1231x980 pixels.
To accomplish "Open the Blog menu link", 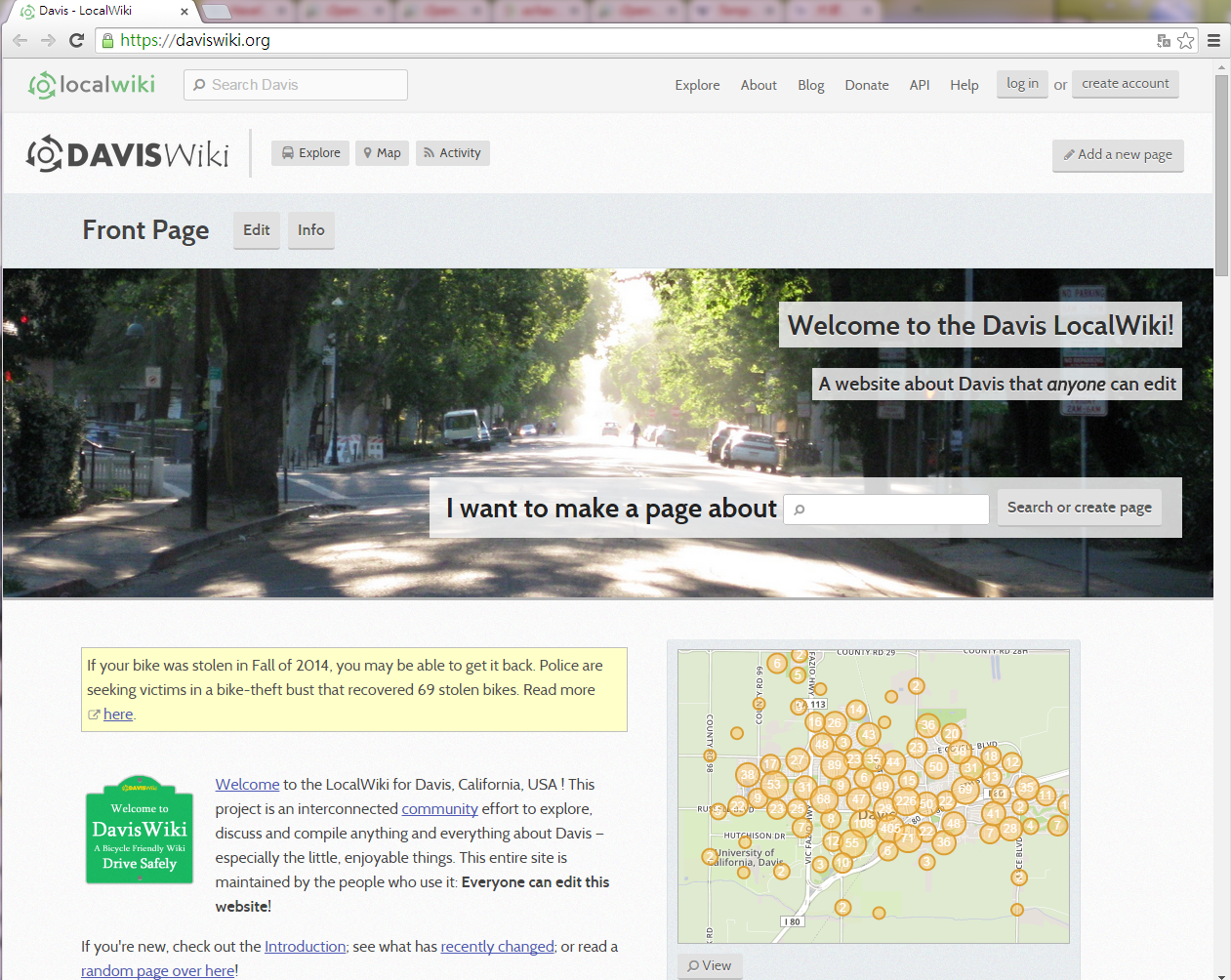I will (811, 85).
